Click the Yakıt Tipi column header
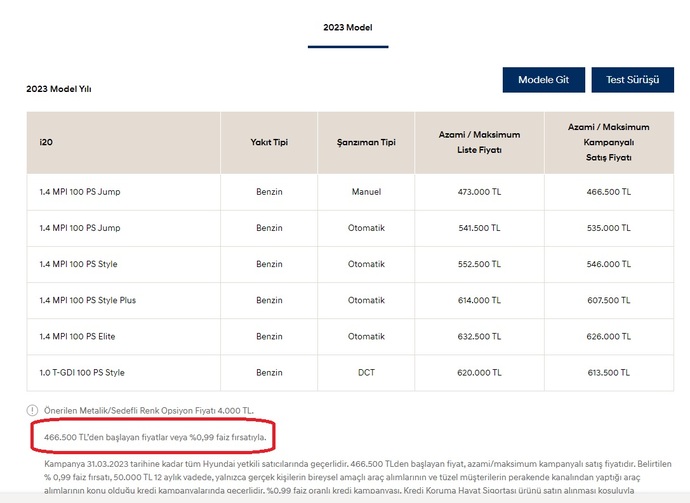This screenshot has height=503, width=690. click(x=269, y=142)
